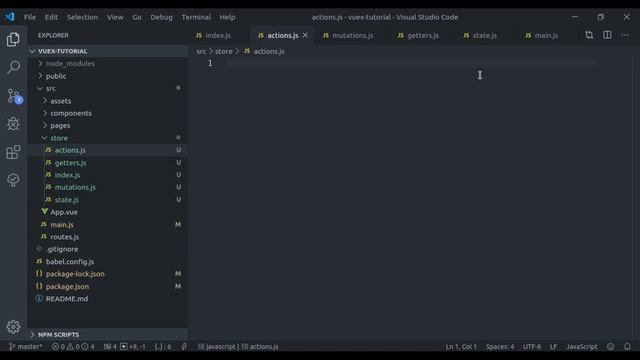Change file encoding UTF-8

click(x=532, y=347)
